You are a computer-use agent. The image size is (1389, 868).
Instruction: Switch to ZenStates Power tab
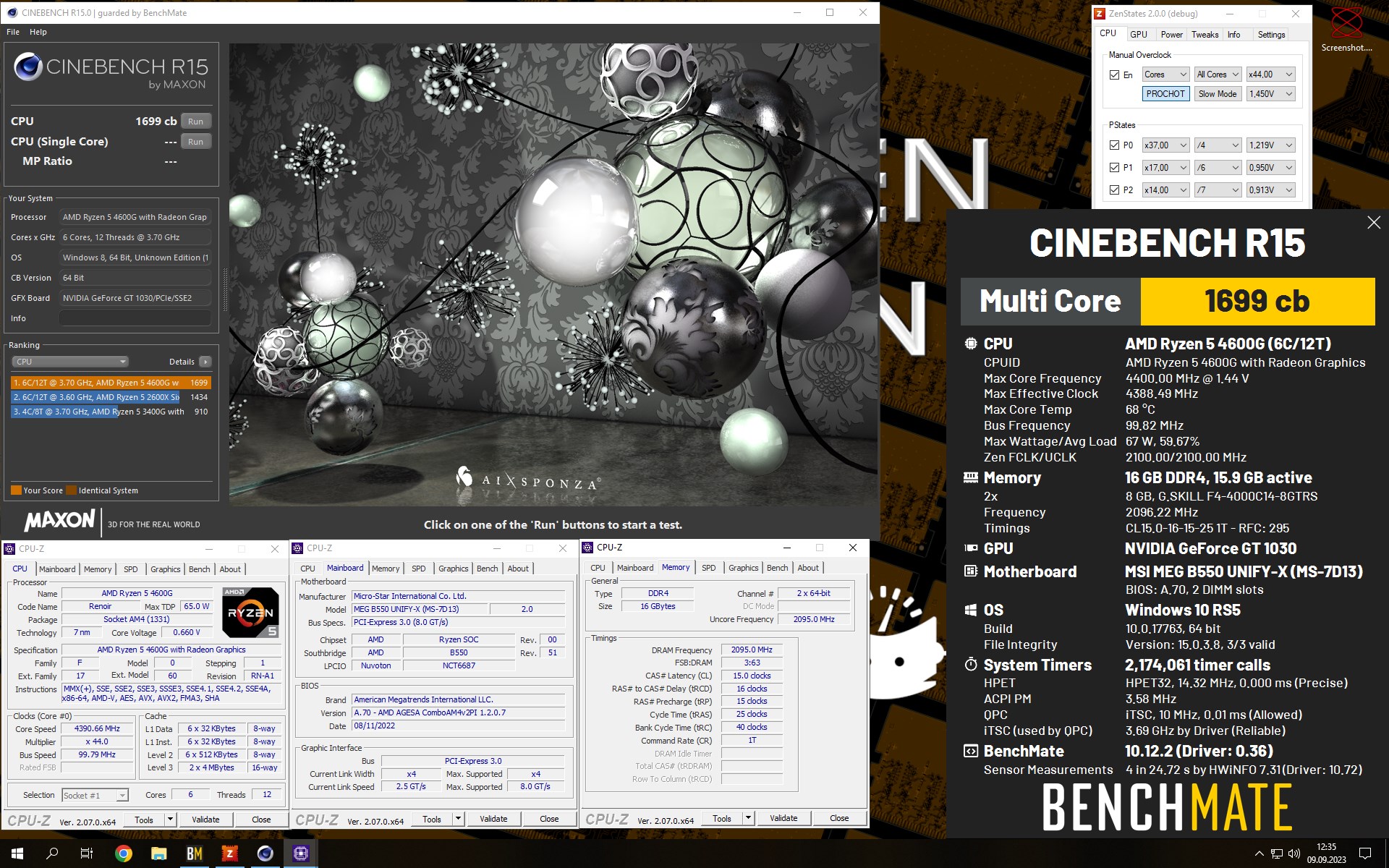[1171, 35]
